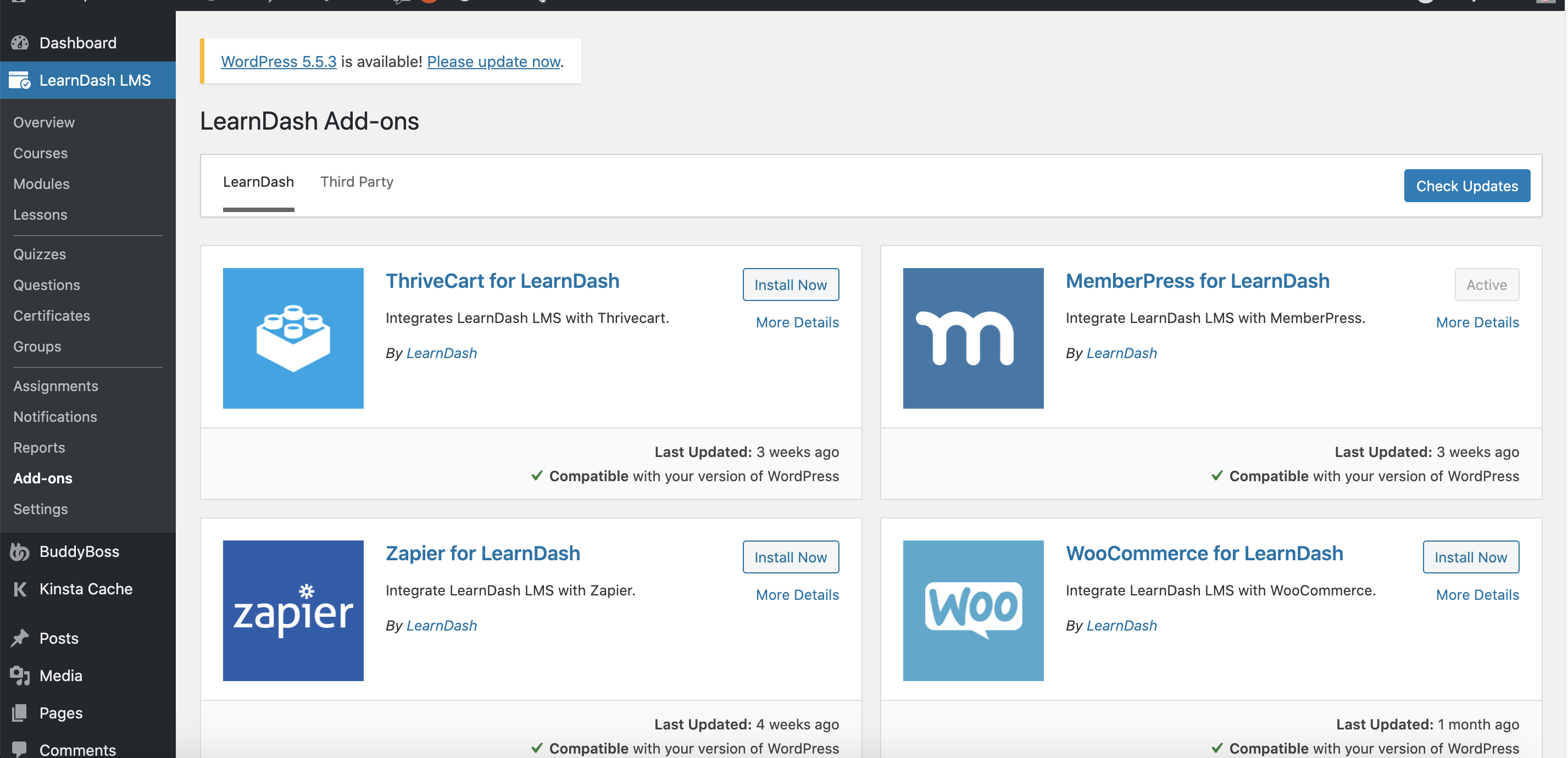
Task: Click the Pages icon in sidebar
Action: click(x=19, y=712)
